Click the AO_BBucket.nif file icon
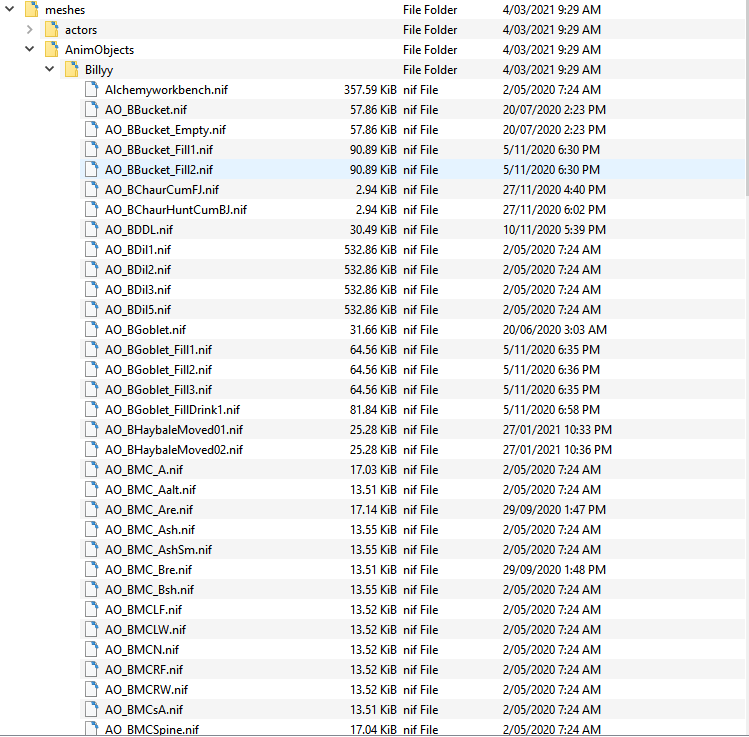Image resolution: width=749 pixels, height=737 pixels. point(92,110)
